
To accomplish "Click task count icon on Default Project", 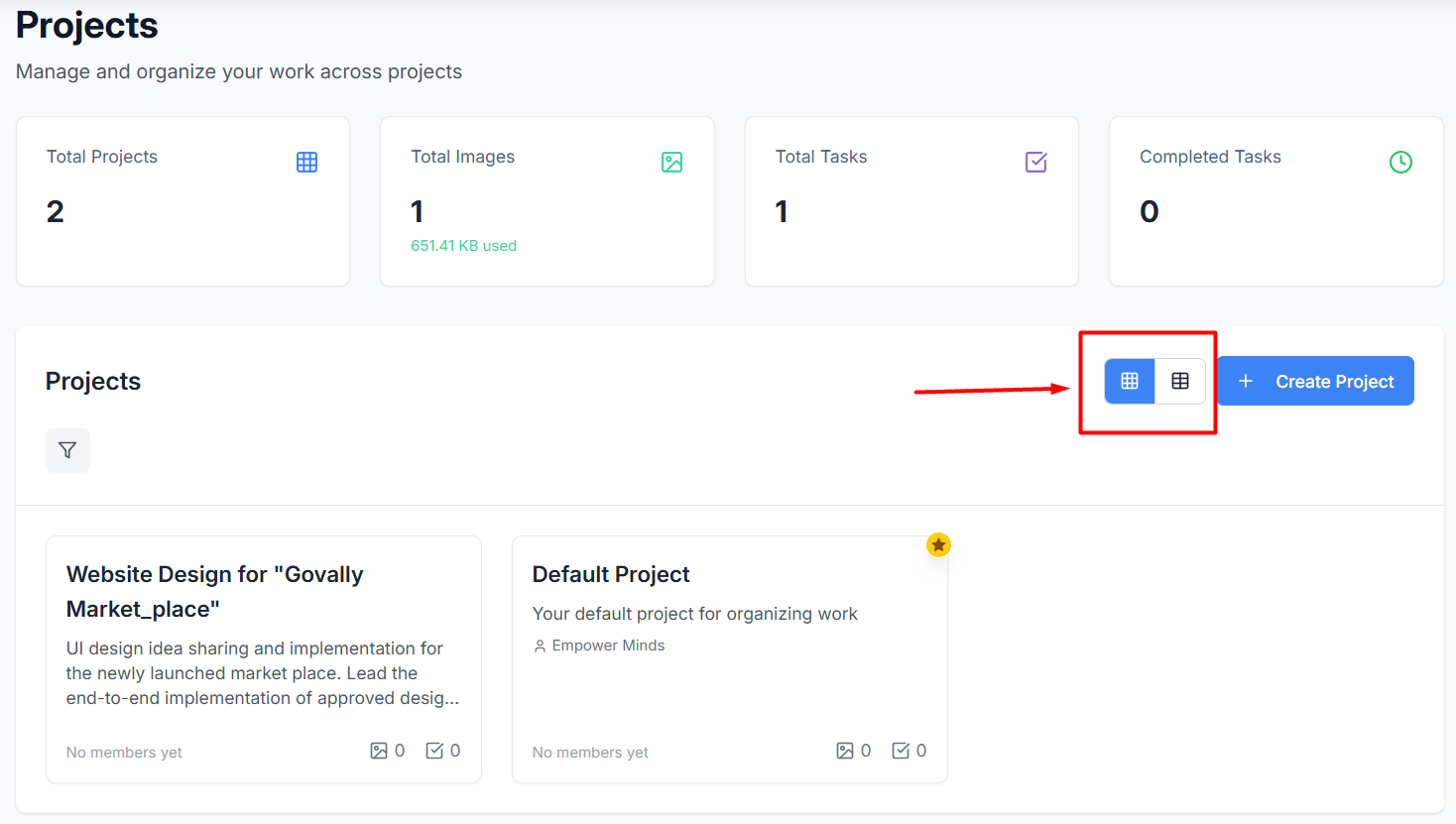I will [x=901, y=751].
